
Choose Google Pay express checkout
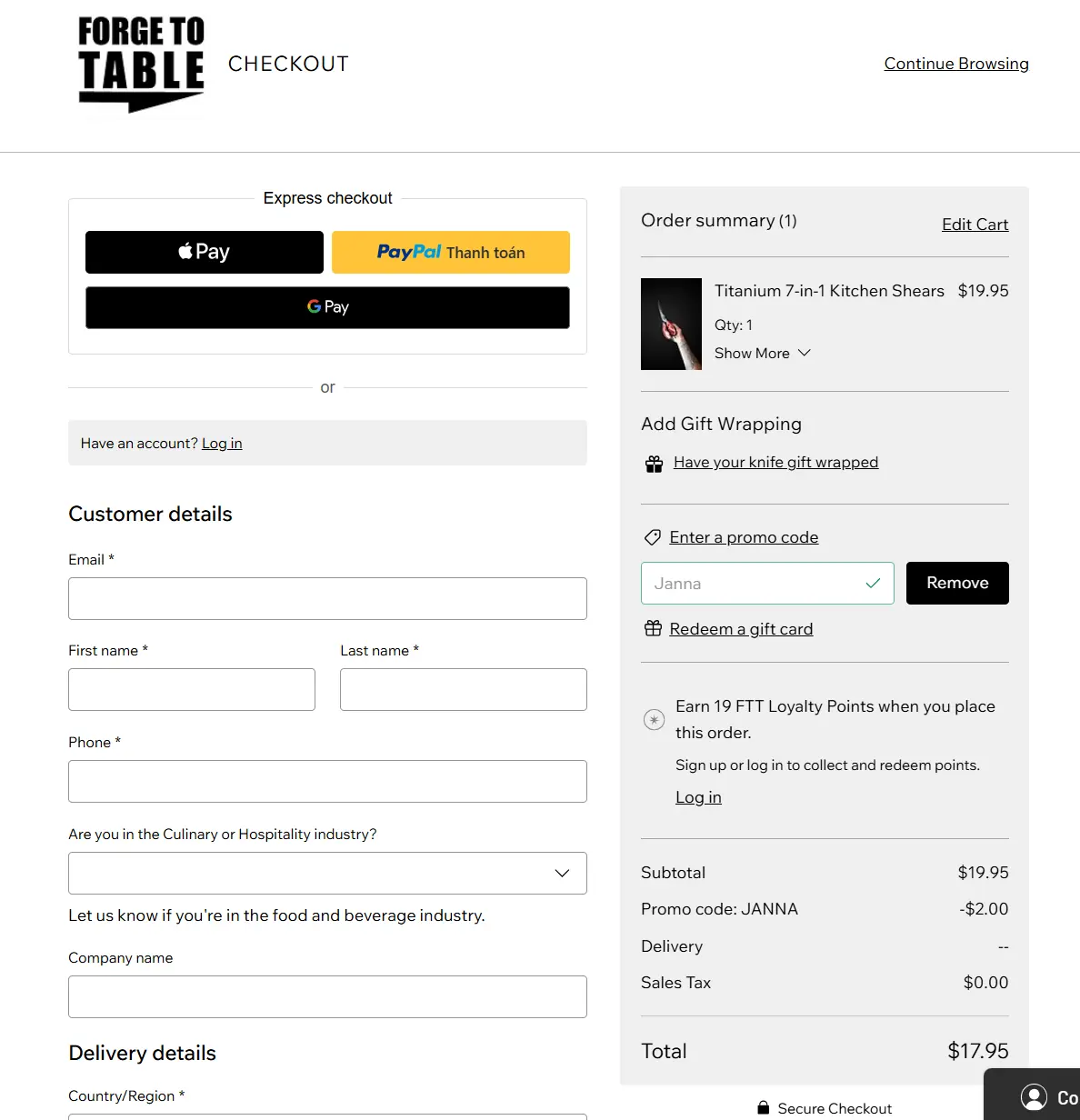327,307
